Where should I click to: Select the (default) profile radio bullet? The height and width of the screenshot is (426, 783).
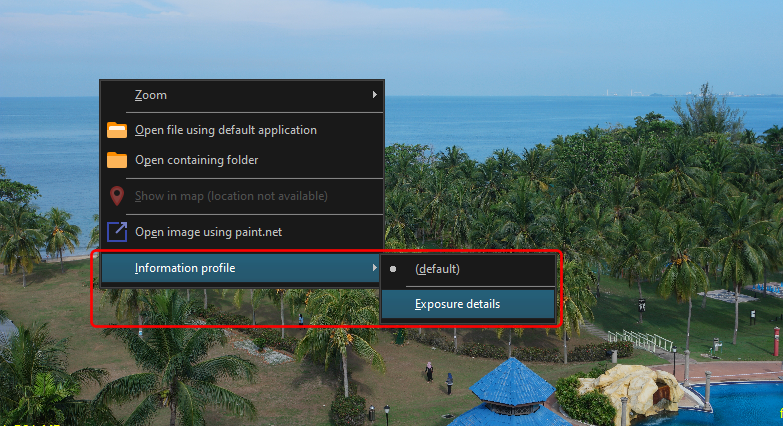coord(393,269)
